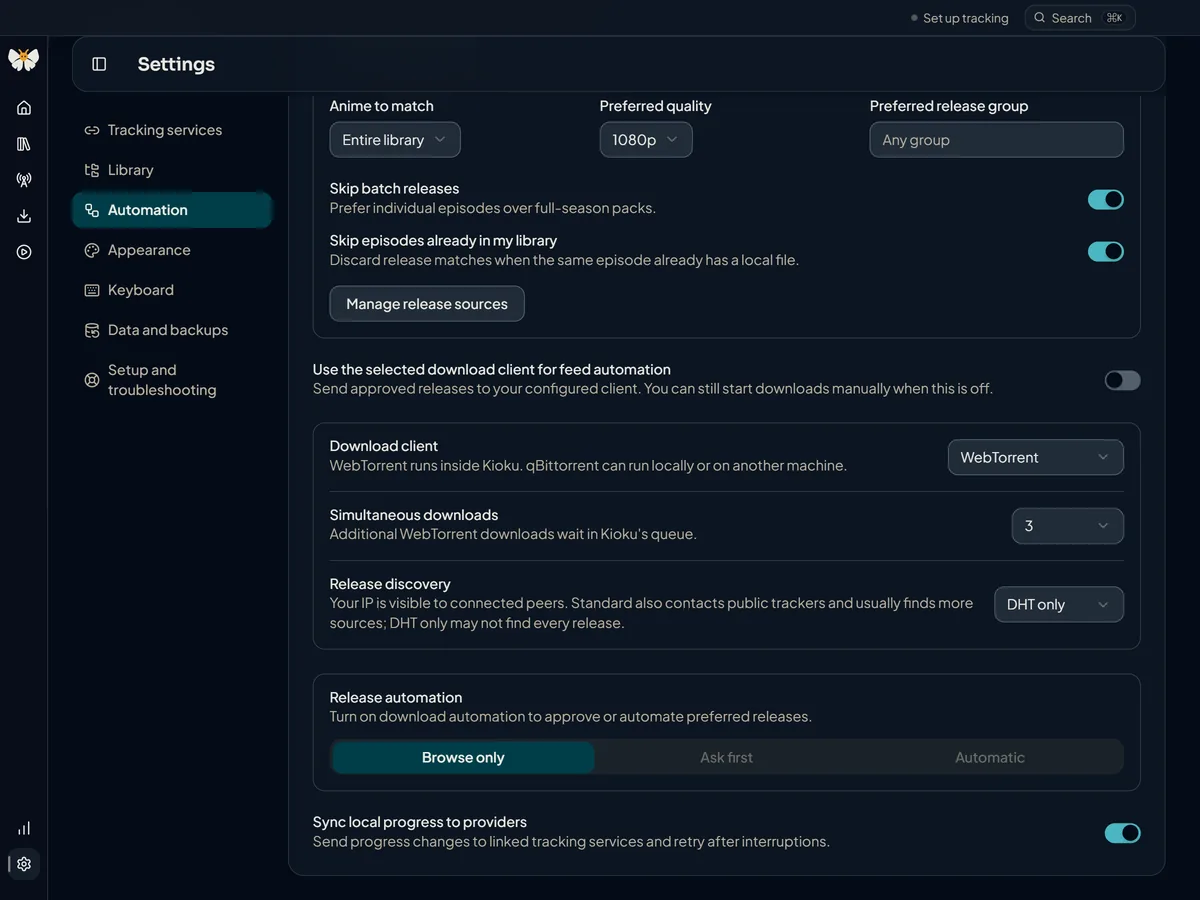The width and height of the screenshot is (1200, 900).
Task: Open the 1080p preferred quality dropdown
Action: (x=646, y=140)
